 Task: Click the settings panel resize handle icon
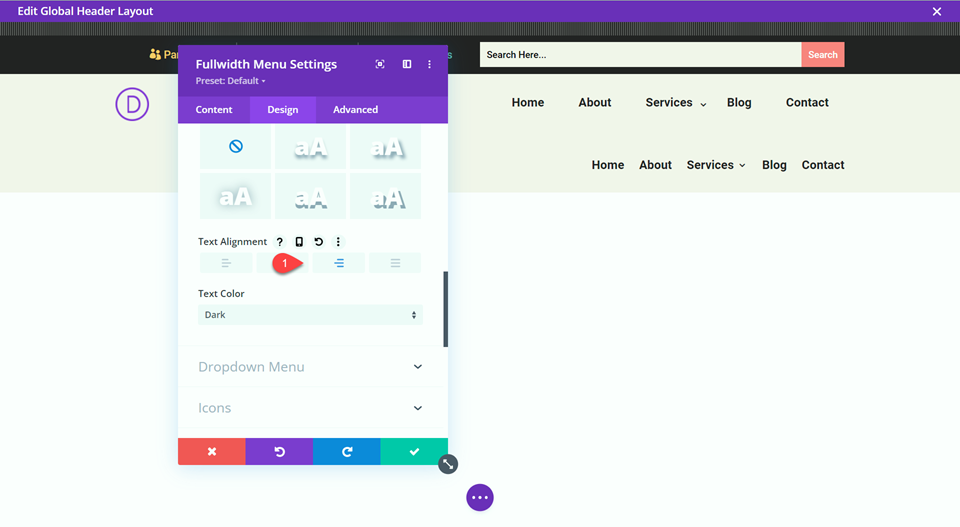(448, 464)
